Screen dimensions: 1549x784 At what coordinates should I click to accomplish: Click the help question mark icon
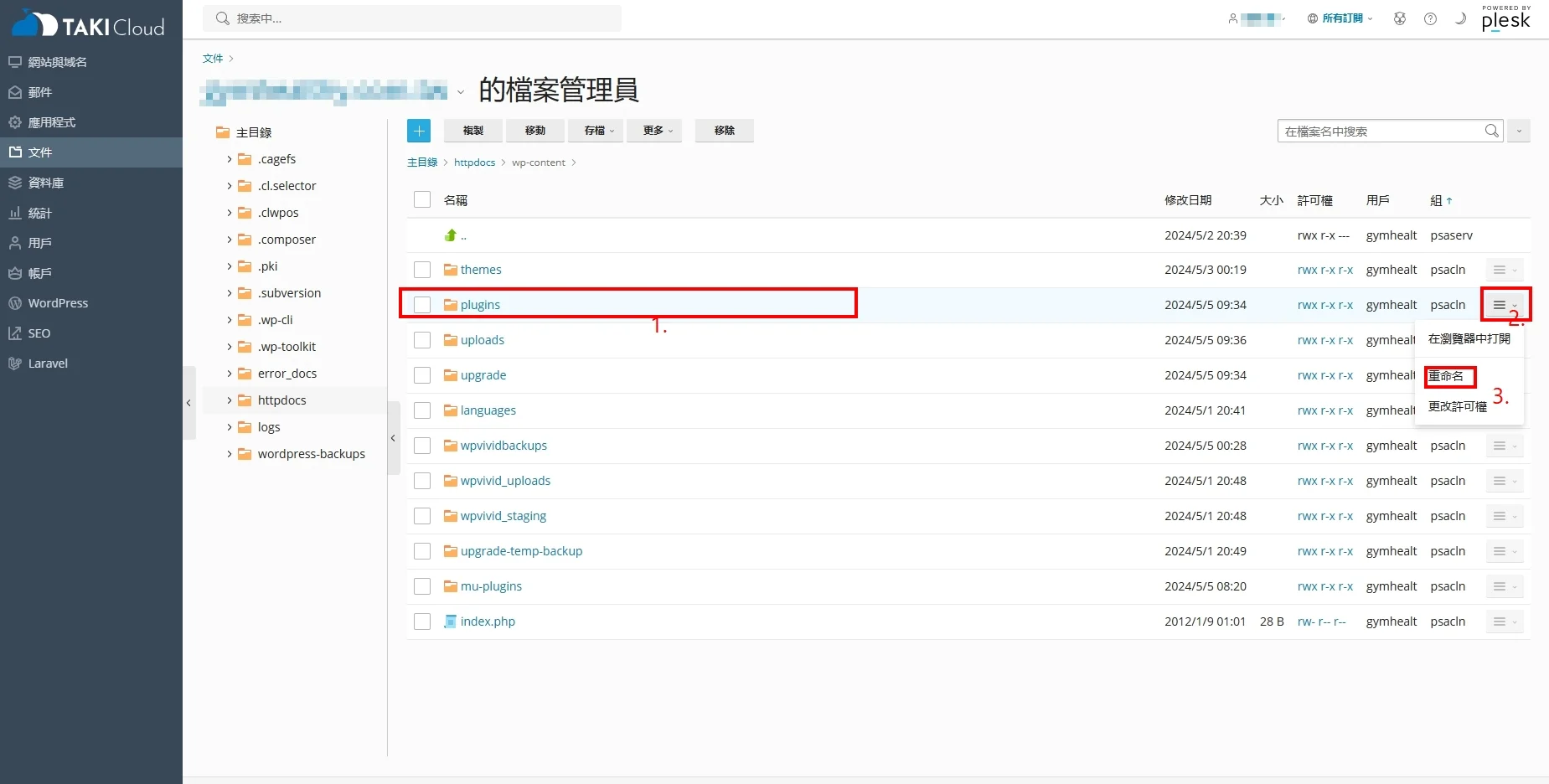click(x=1430, y=18)
